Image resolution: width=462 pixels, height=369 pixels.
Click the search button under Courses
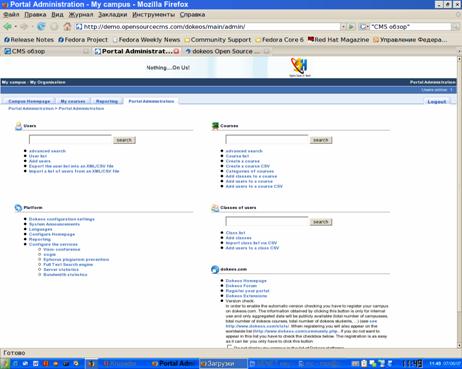[x=321, y=140]
